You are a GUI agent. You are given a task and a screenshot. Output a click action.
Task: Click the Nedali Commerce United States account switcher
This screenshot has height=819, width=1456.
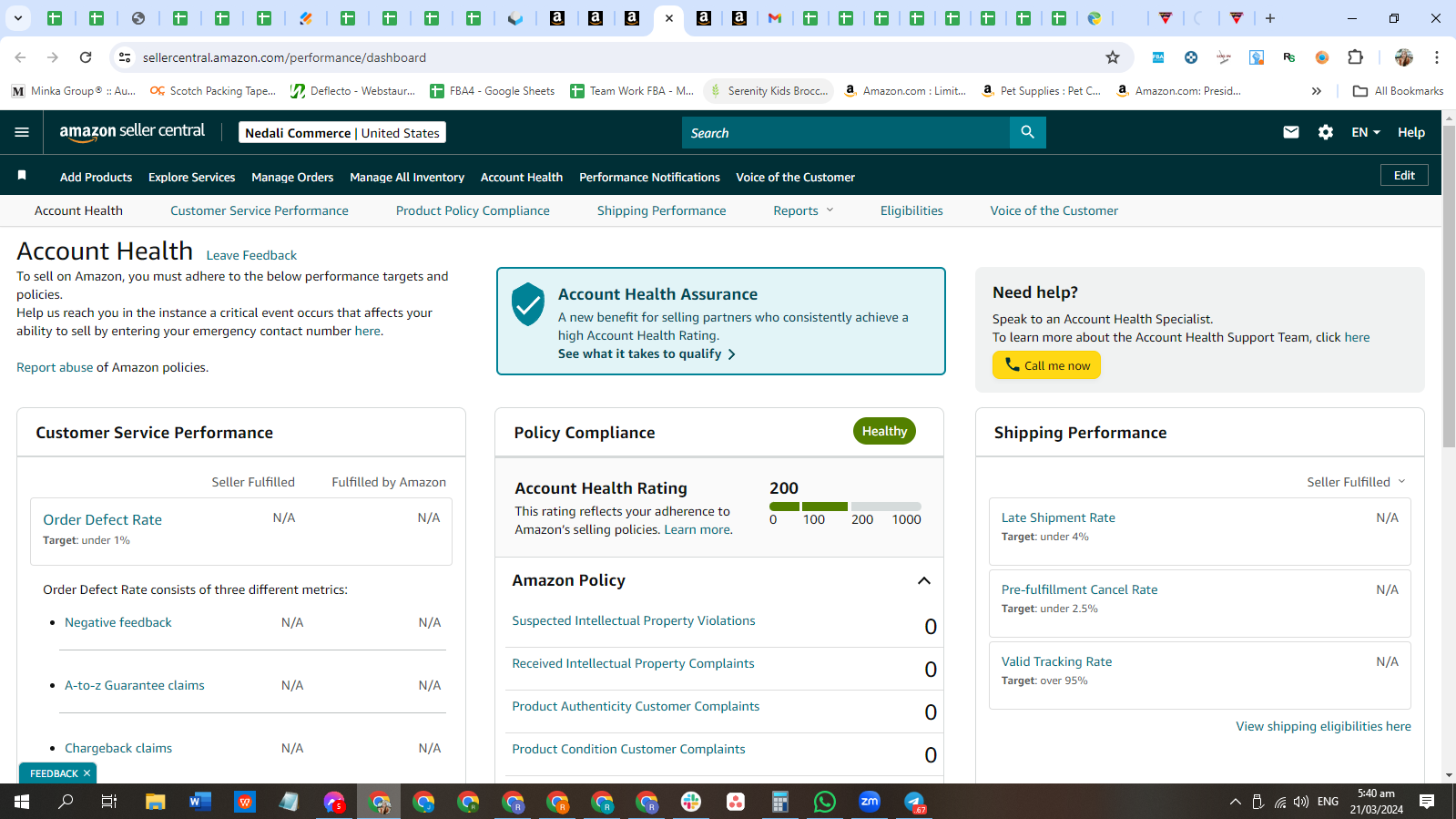point(342,133)
